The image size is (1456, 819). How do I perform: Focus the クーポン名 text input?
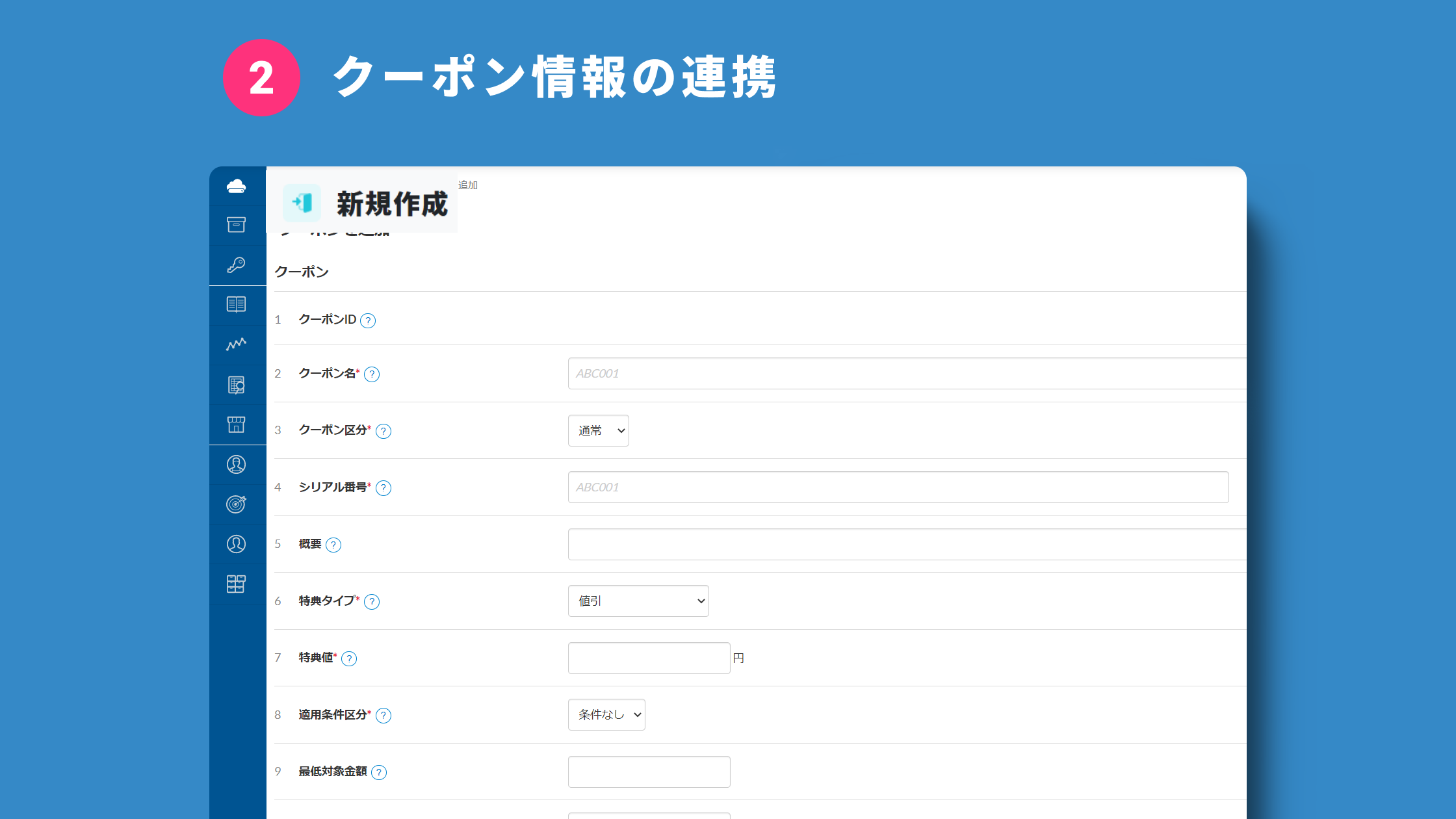coord(907,374)
